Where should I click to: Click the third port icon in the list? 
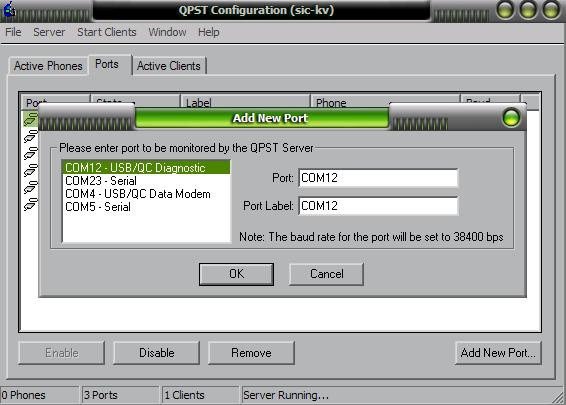point(31,153)
